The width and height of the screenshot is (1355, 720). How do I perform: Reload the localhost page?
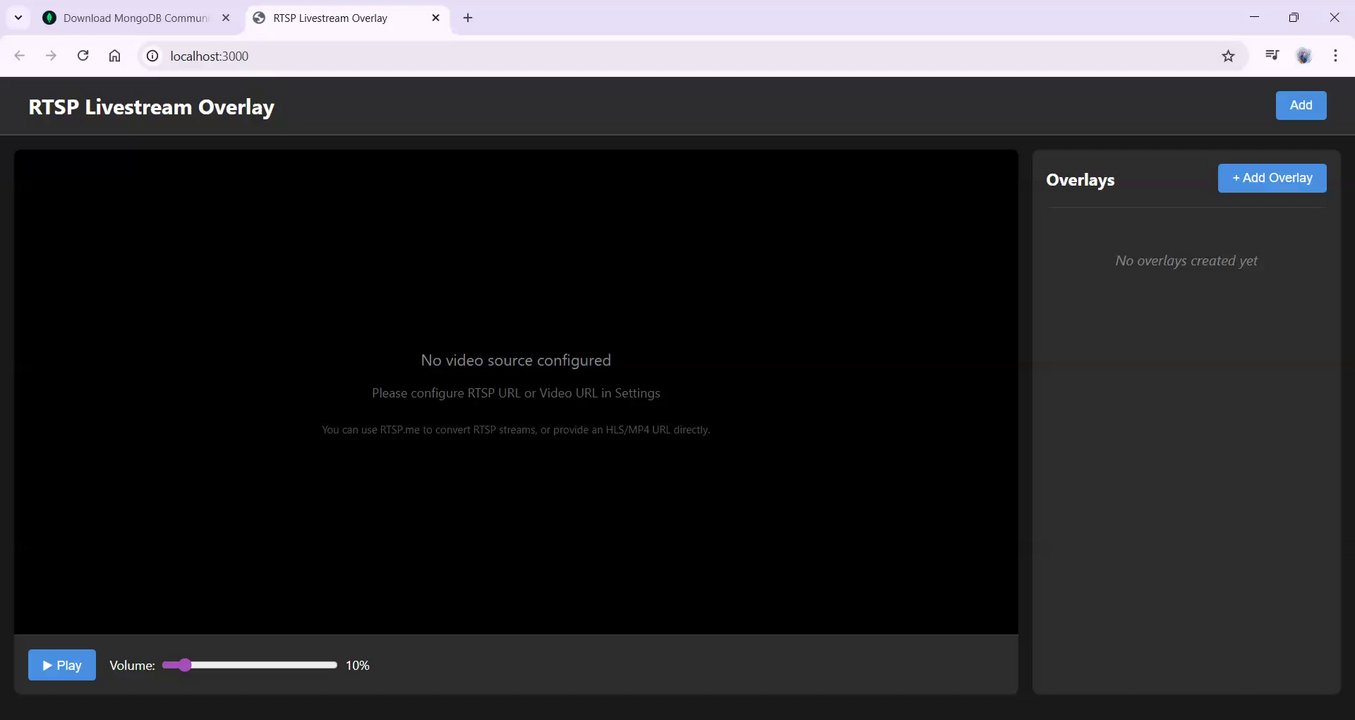(83, 56)
